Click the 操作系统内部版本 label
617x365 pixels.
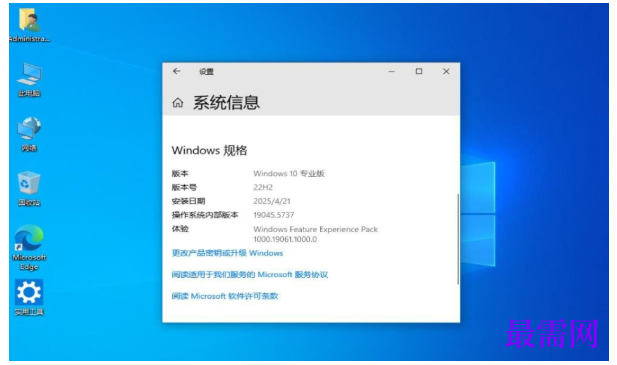coord(205,215)
